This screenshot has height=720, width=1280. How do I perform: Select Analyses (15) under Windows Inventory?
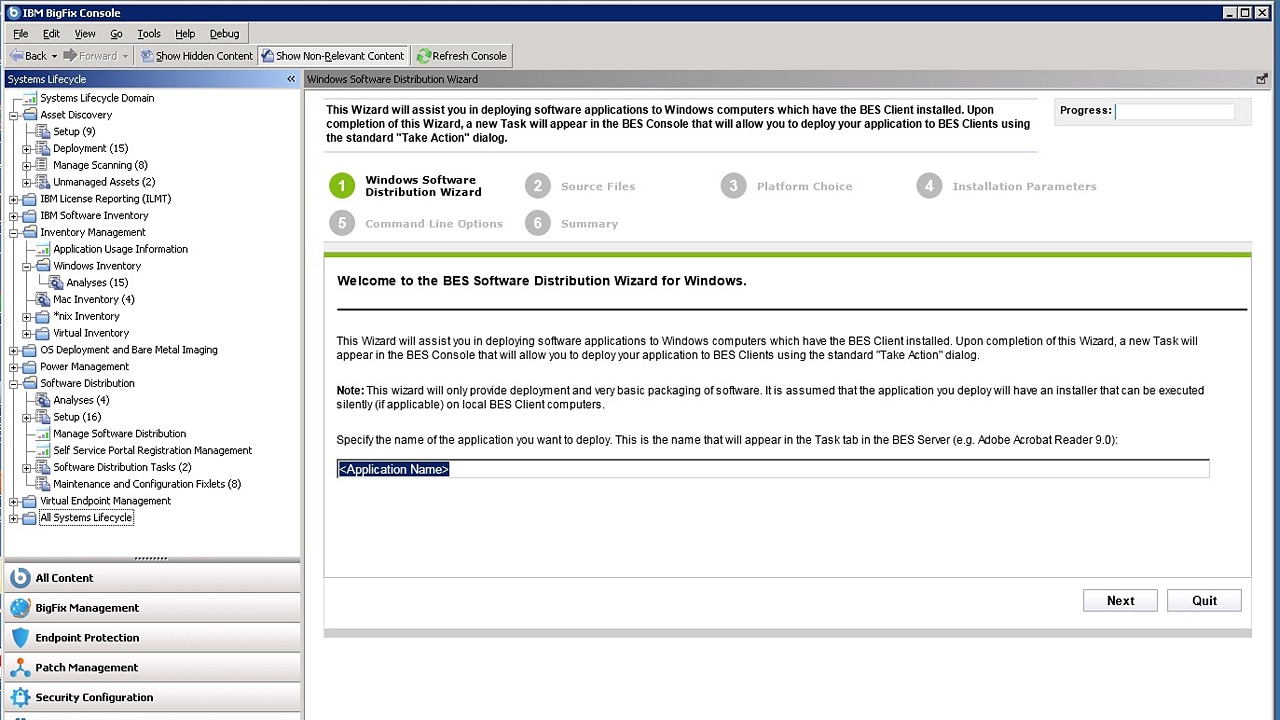pos(97,283)
